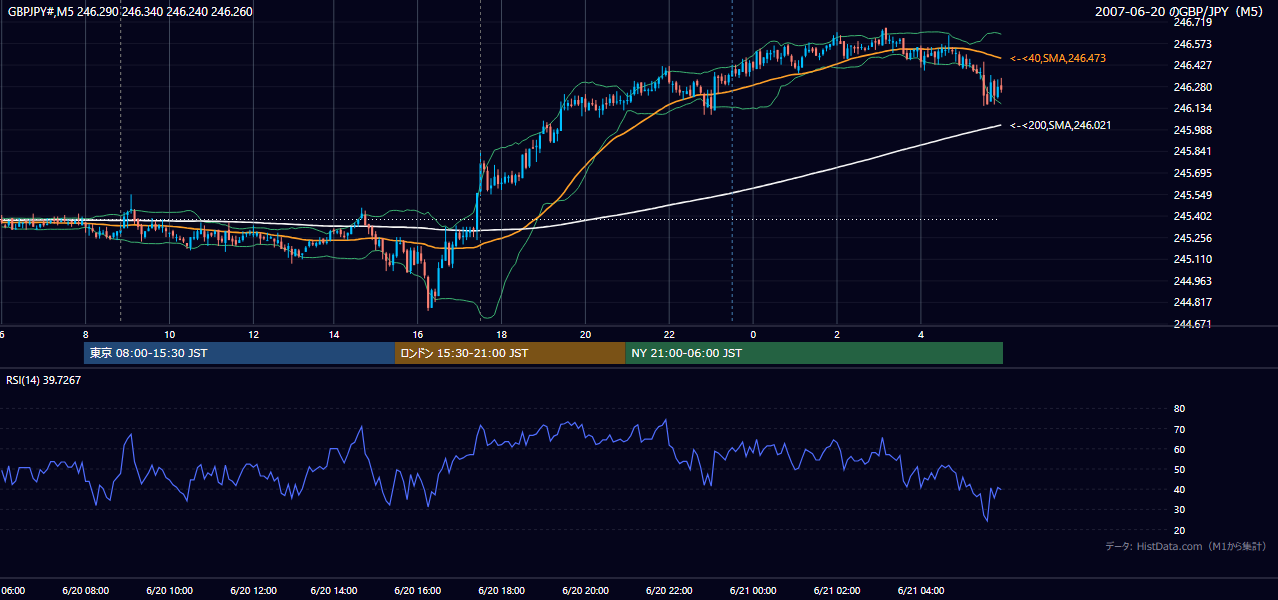Click RSI scale level 40
This screenshot has width=1278, height=600.
1179,489
